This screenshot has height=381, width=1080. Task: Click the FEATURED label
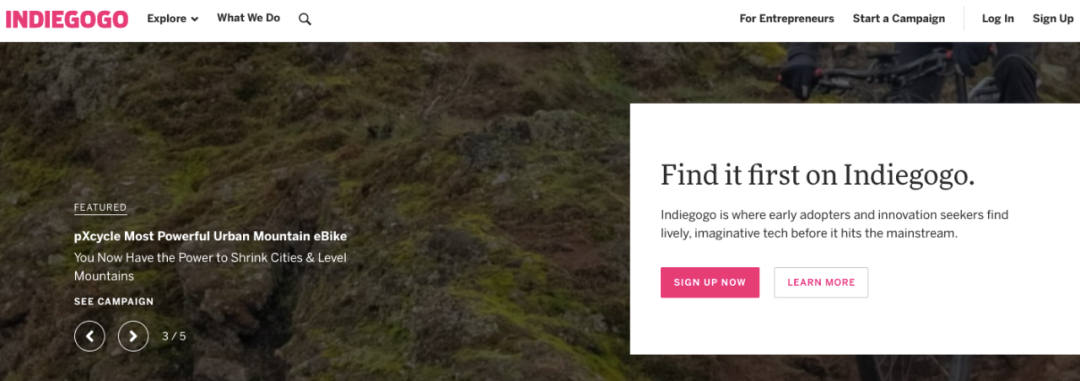(x=101, y=207)
